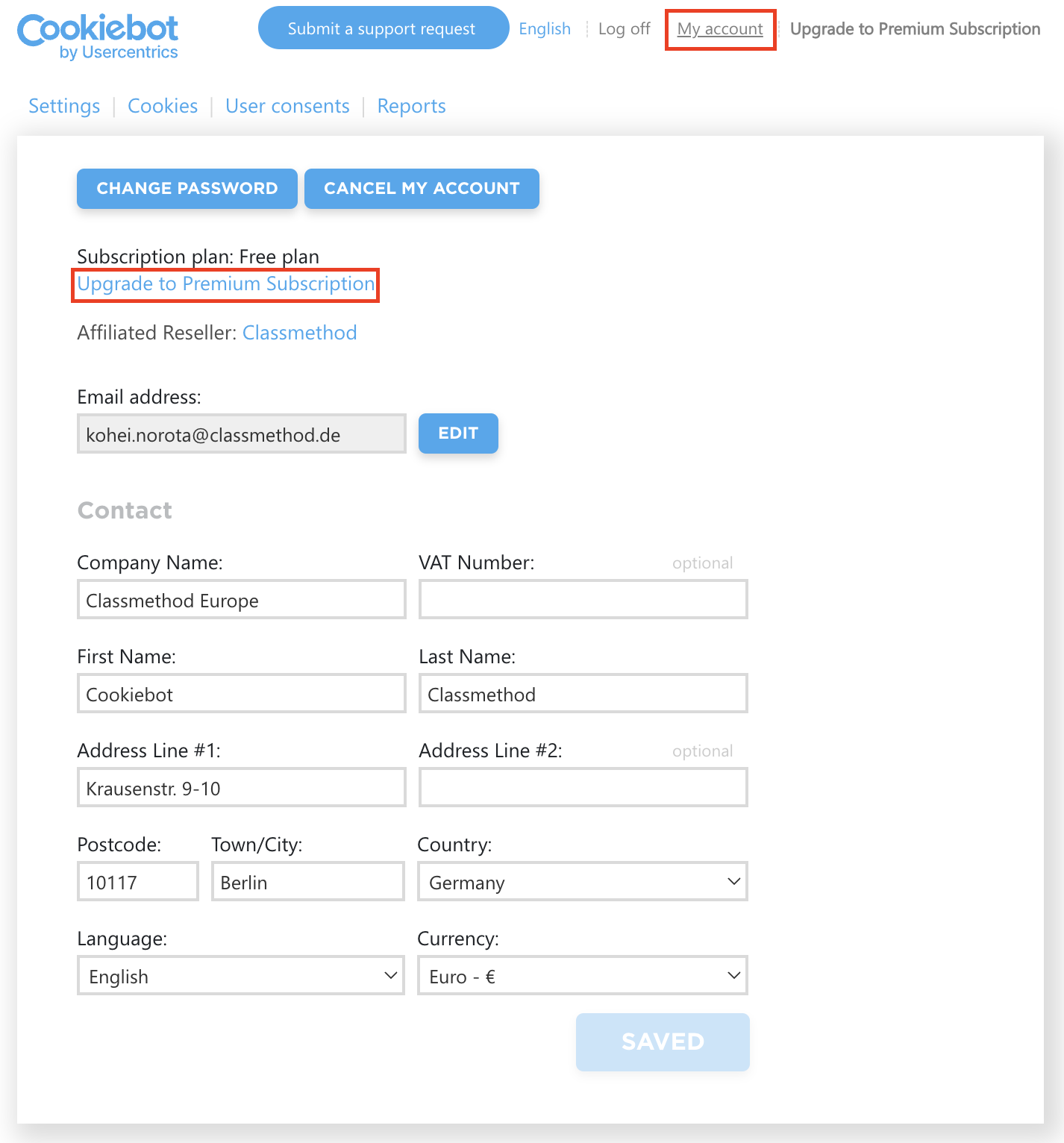The image size is (1064, 1143).
Task: Open the Country dropdown
Action: 583,881
